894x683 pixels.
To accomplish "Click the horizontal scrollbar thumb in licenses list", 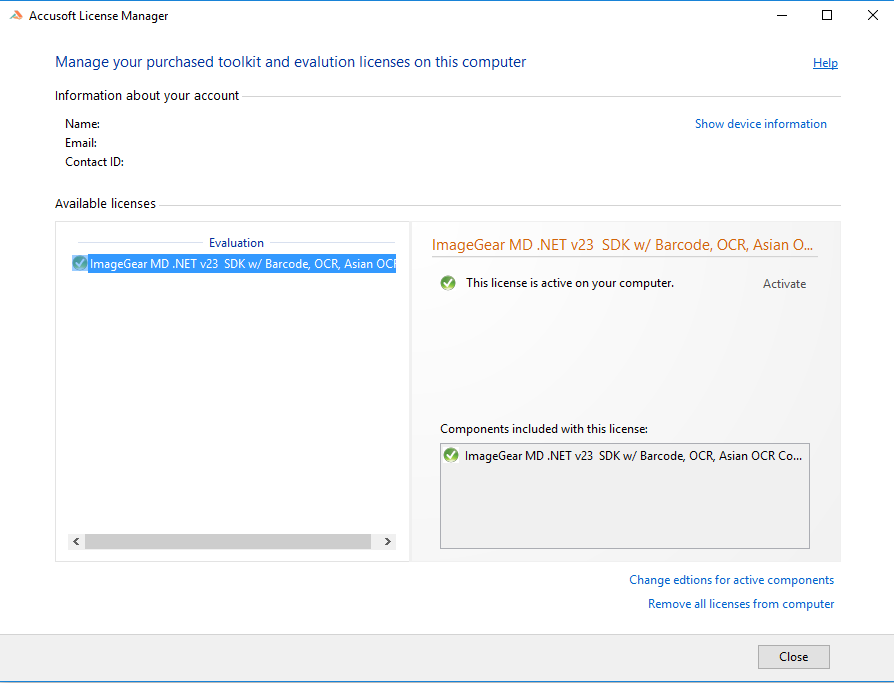I will (x=228, y=542).
